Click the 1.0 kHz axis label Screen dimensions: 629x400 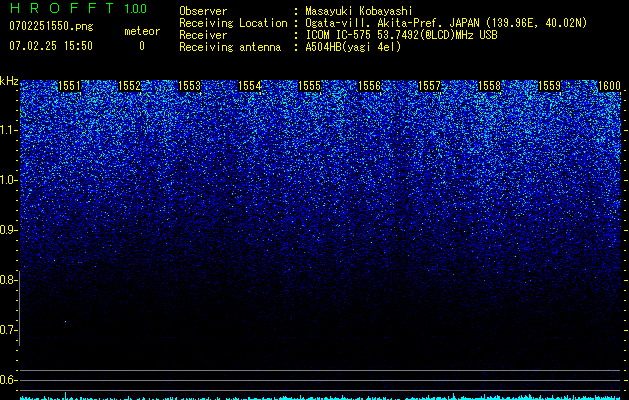[8, 180]
